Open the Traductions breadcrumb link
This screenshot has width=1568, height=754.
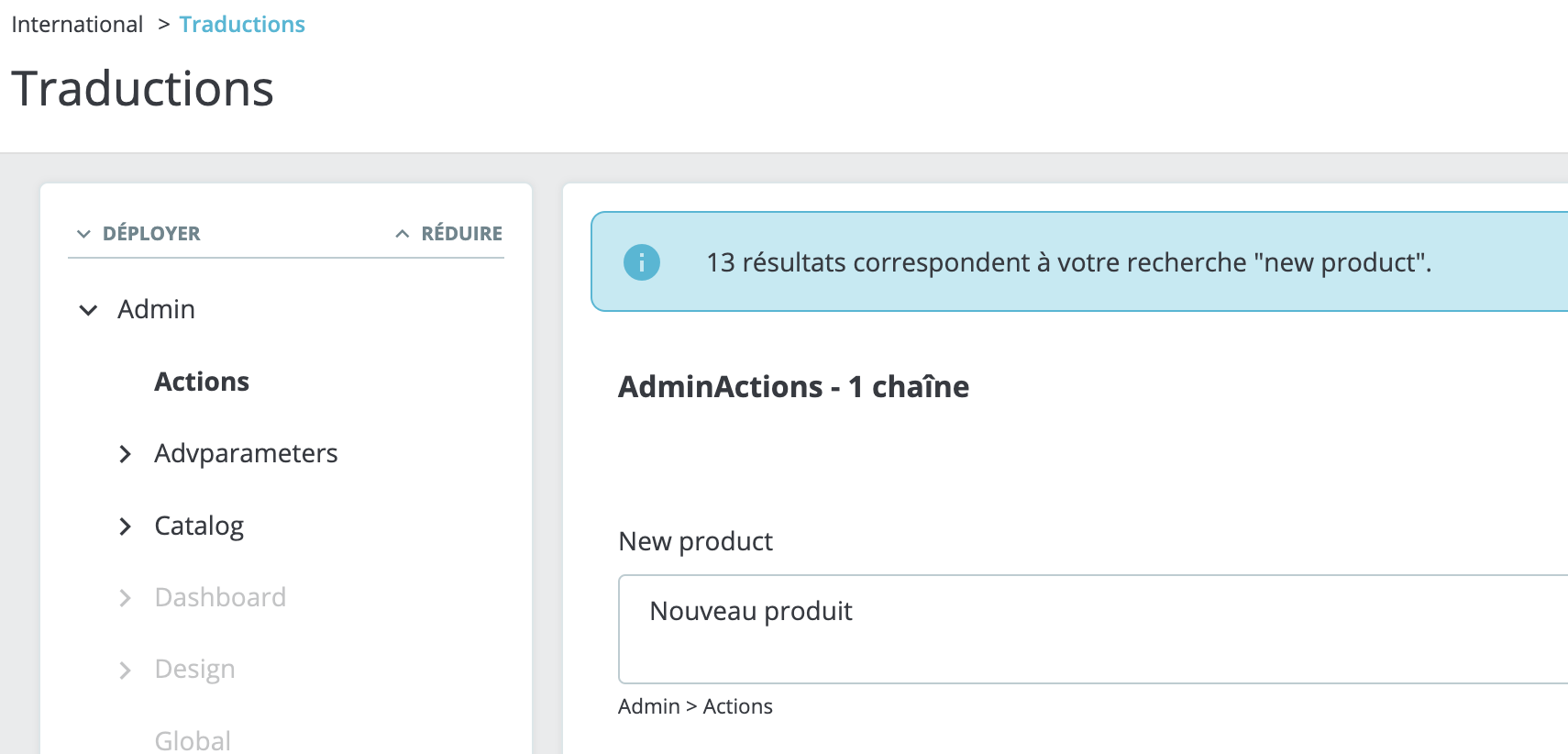pyautogui.click(x=242, y=24)
